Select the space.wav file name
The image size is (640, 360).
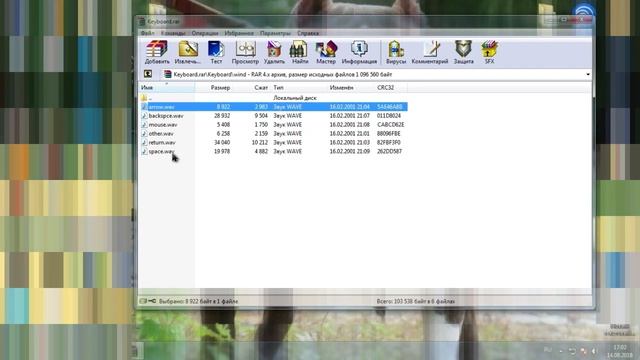pyautogui.click(x=161, y=151)
